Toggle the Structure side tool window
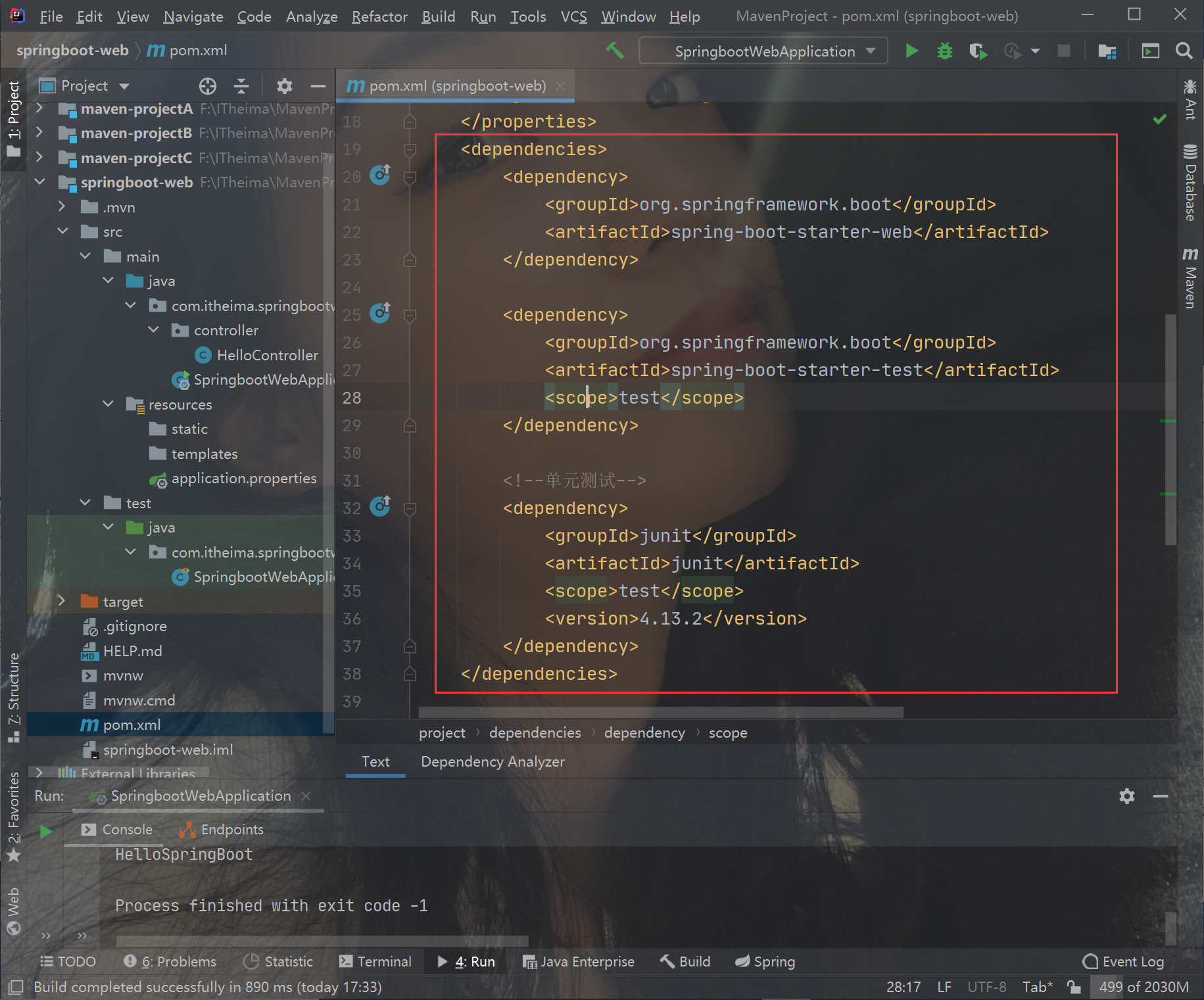Screen dimensions: 1204x1000 pyautogui.click(x=14, y=698)
